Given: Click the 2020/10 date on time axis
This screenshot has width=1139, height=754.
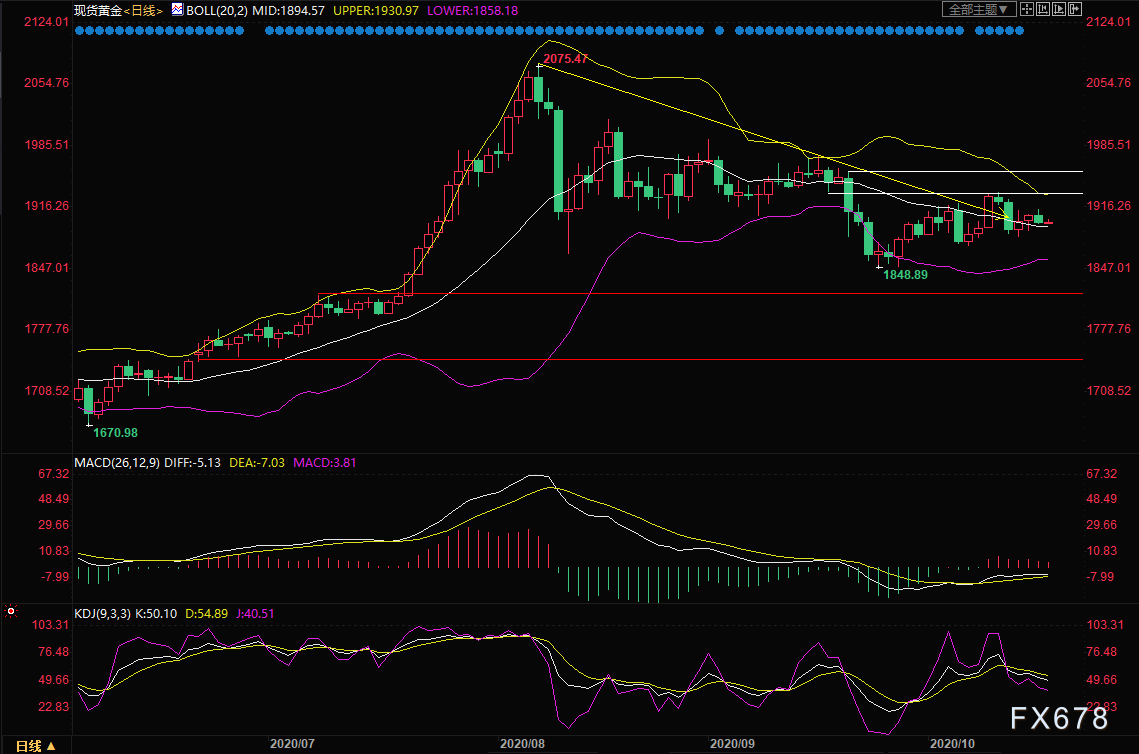Looking at the screenshot, I should pyautogui.click(x=953, y=744).
